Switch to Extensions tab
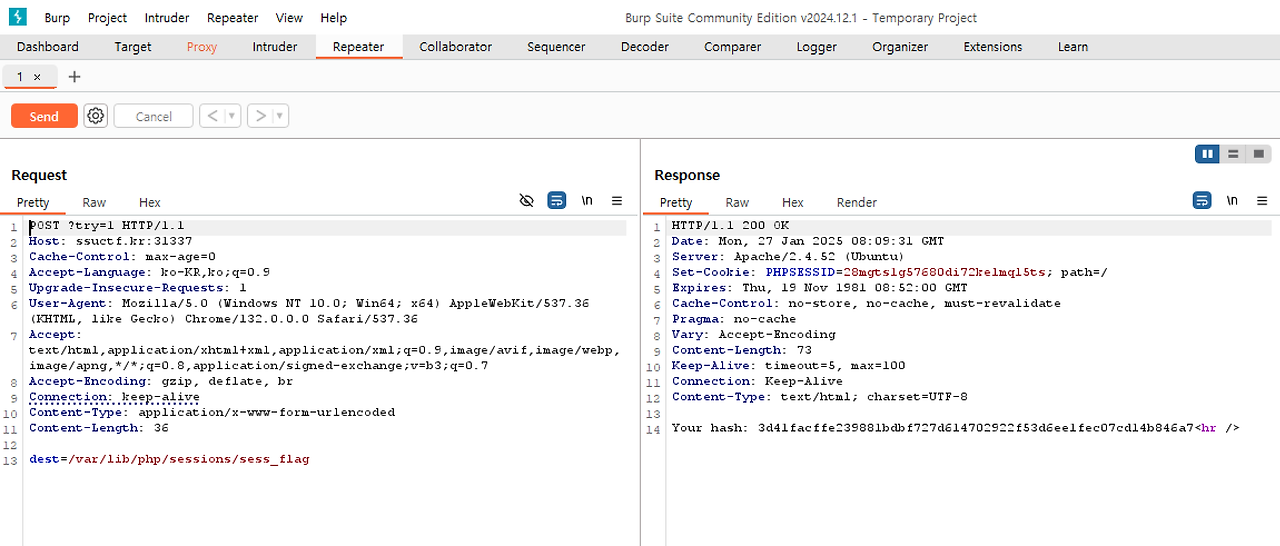The width and height of the screenshot is (1280, 546). coord(993,47)
